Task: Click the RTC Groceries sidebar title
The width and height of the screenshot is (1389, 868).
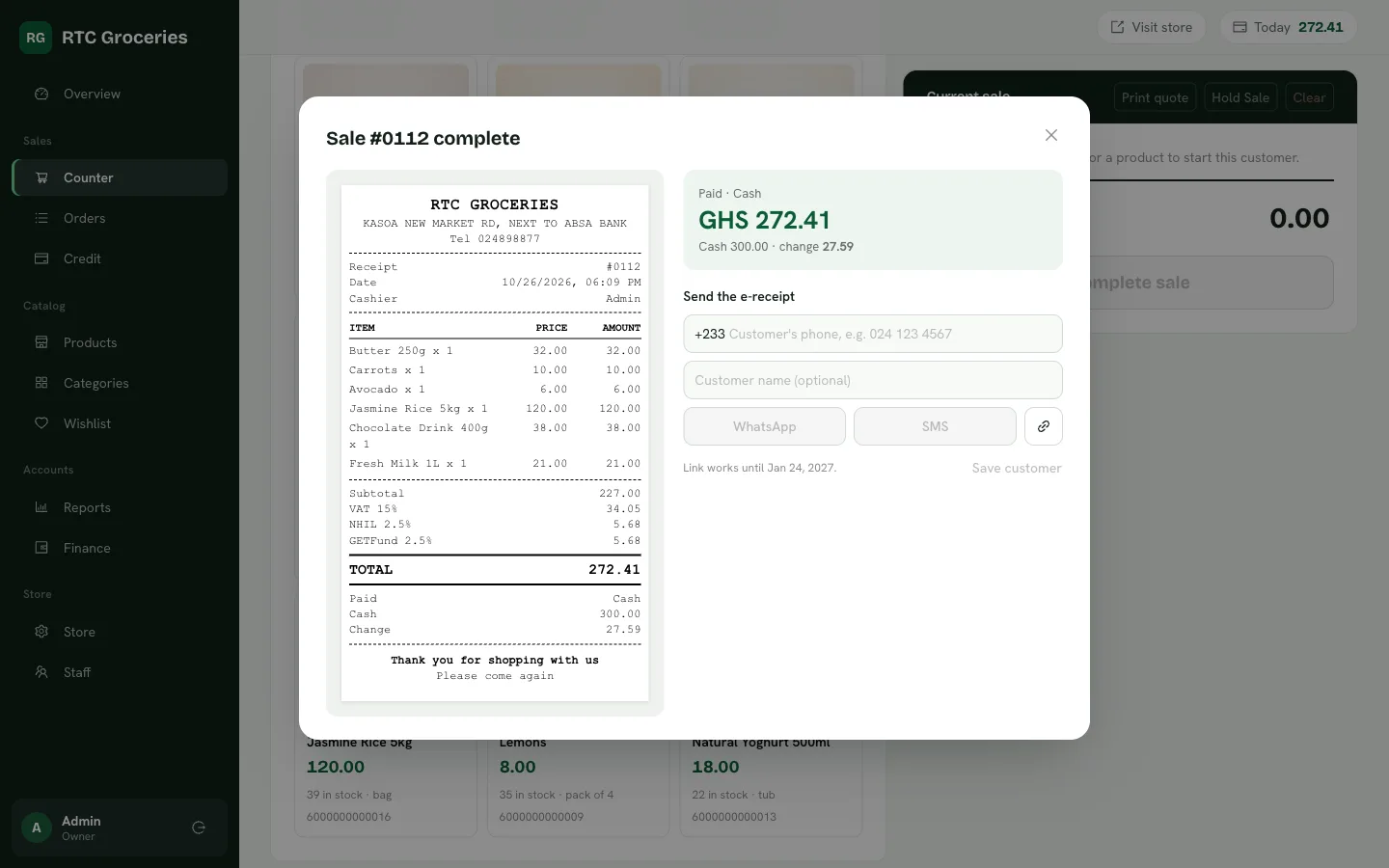Action: (x=124, y=38)
